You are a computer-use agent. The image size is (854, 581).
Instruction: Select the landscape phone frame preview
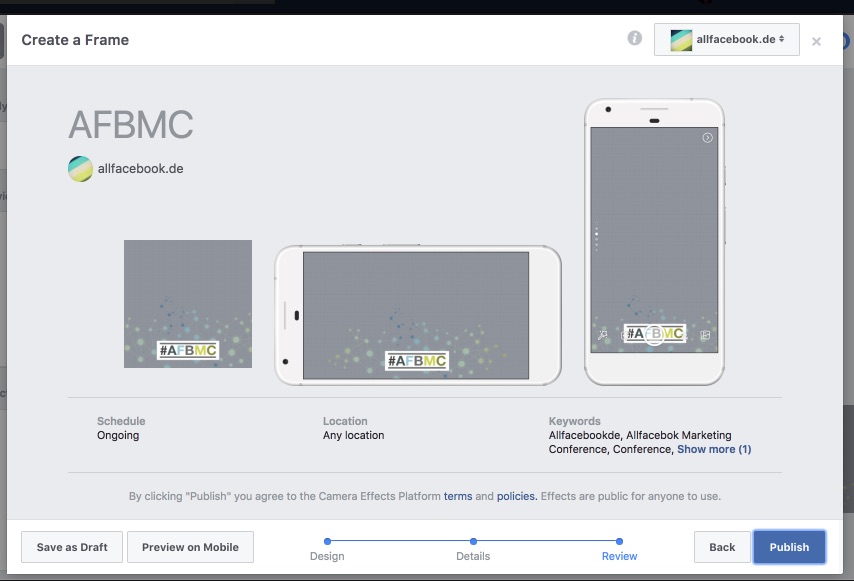(418, 315)
